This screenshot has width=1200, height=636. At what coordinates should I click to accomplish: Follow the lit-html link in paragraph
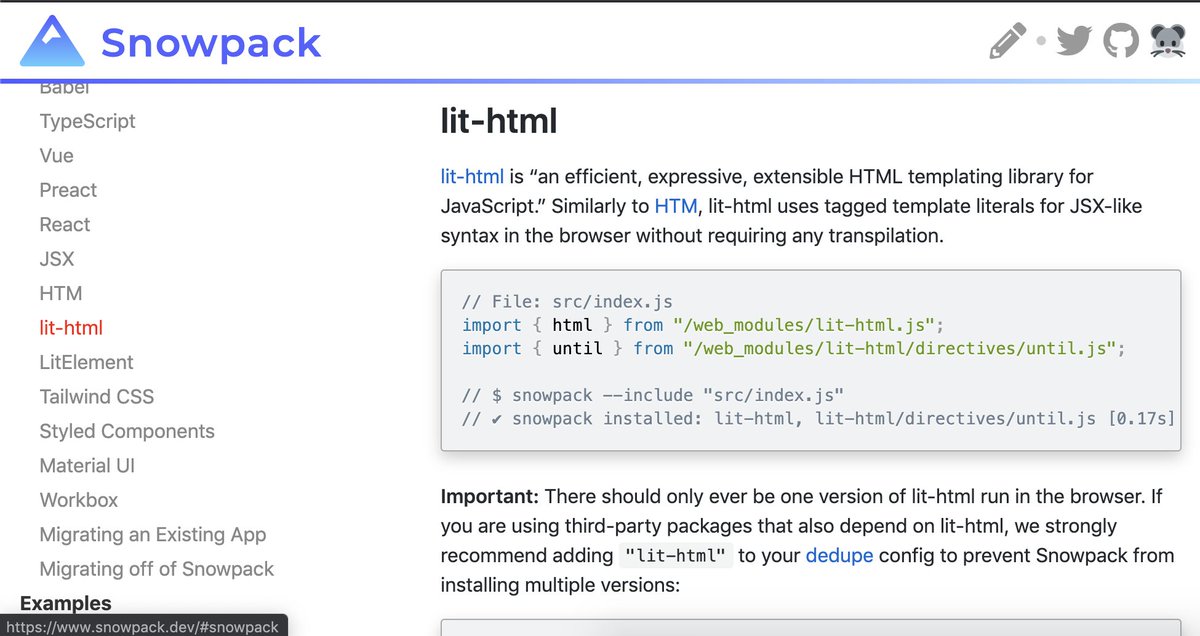(x=472, y=178)
